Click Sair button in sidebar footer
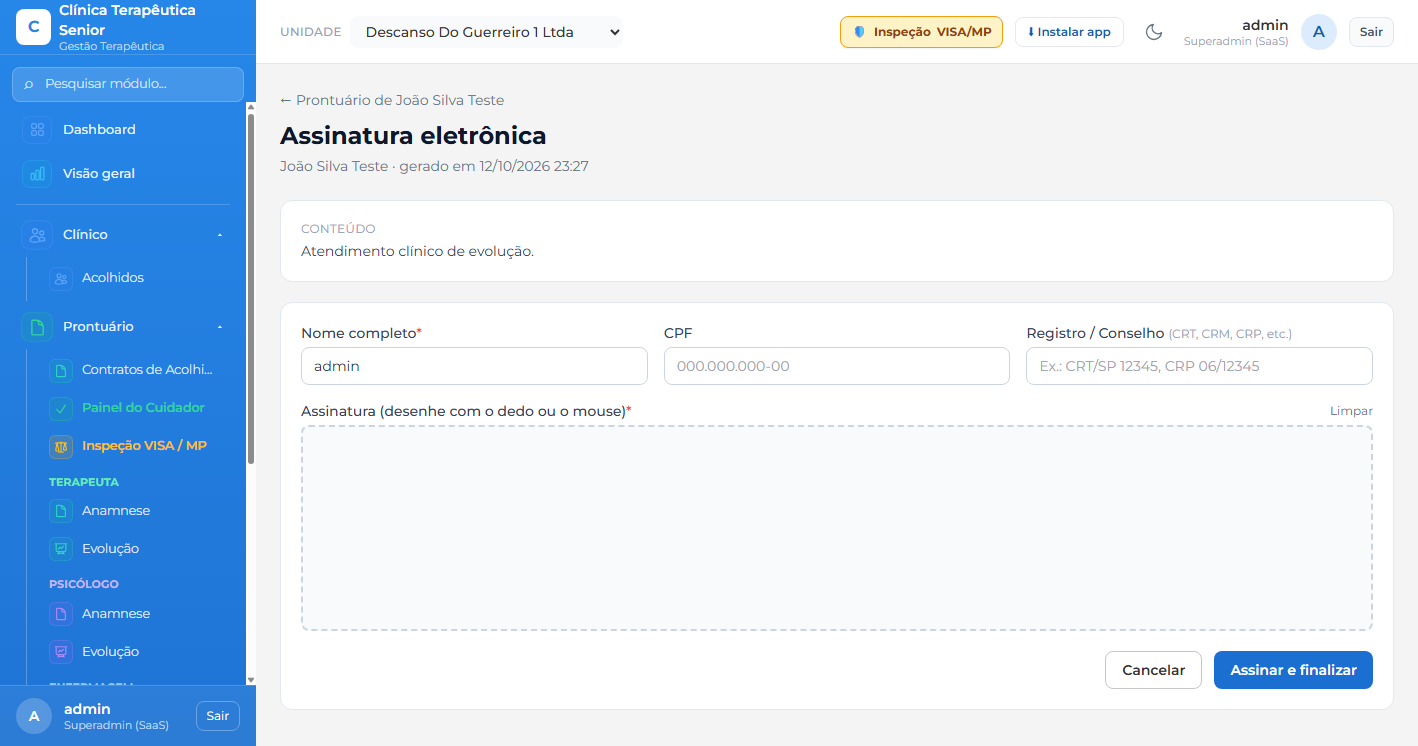 [x=218, y=716]
